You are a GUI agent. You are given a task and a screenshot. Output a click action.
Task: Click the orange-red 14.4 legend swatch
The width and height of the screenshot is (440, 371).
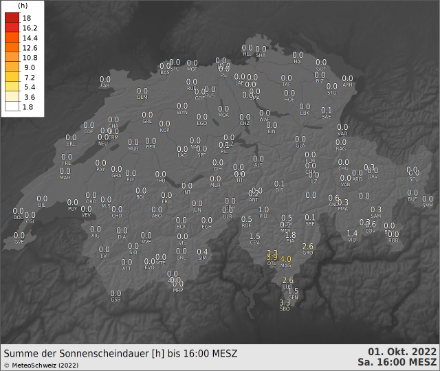tap(12, 37)
